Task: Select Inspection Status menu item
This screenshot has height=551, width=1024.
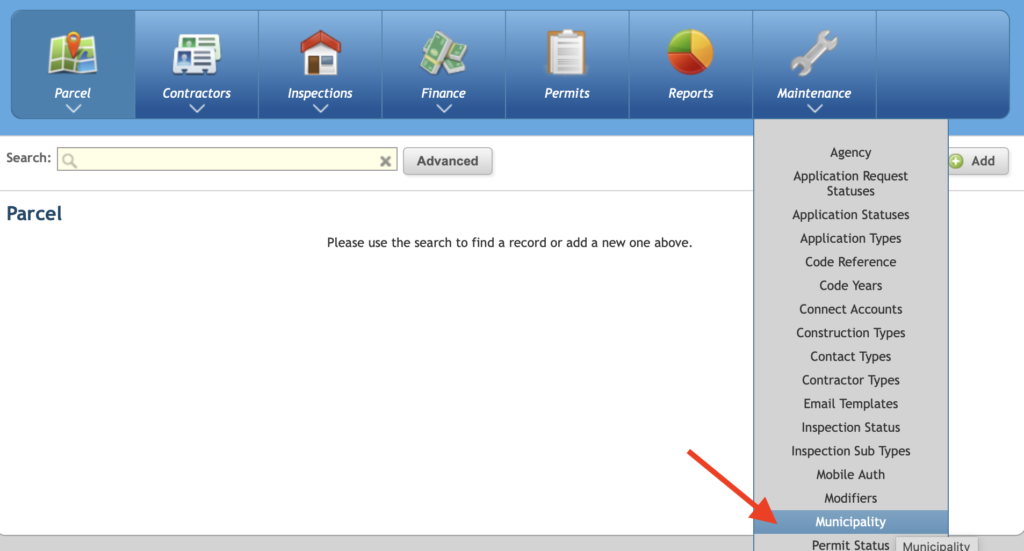Action: click(x=850, y=427)
